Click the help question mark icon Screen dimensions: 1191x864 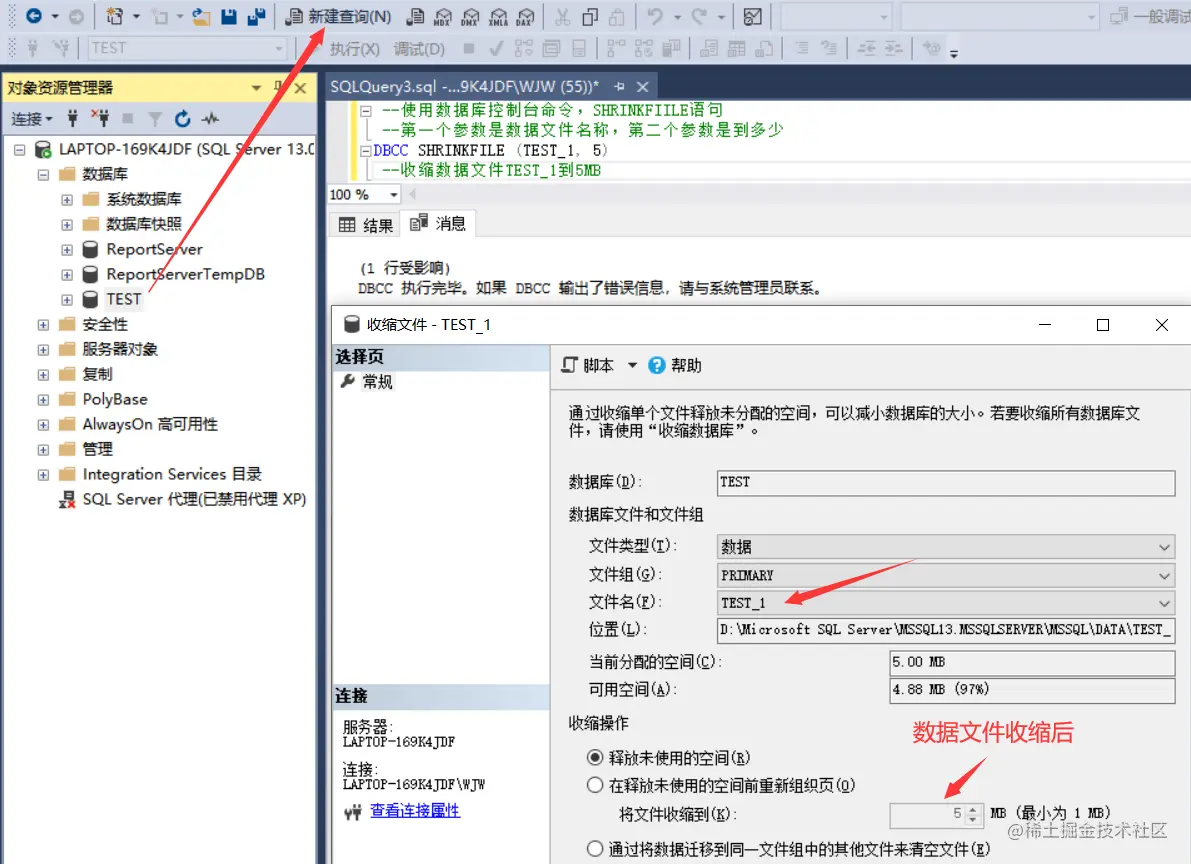coord(656,366)
